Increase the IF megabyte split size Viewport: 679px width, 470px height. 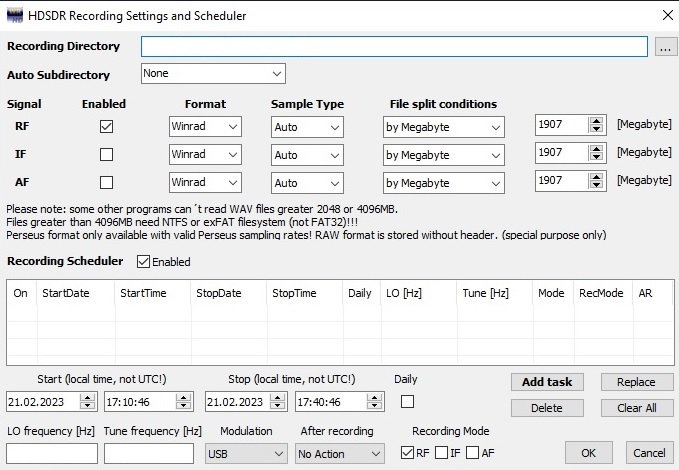click(597, 149)
